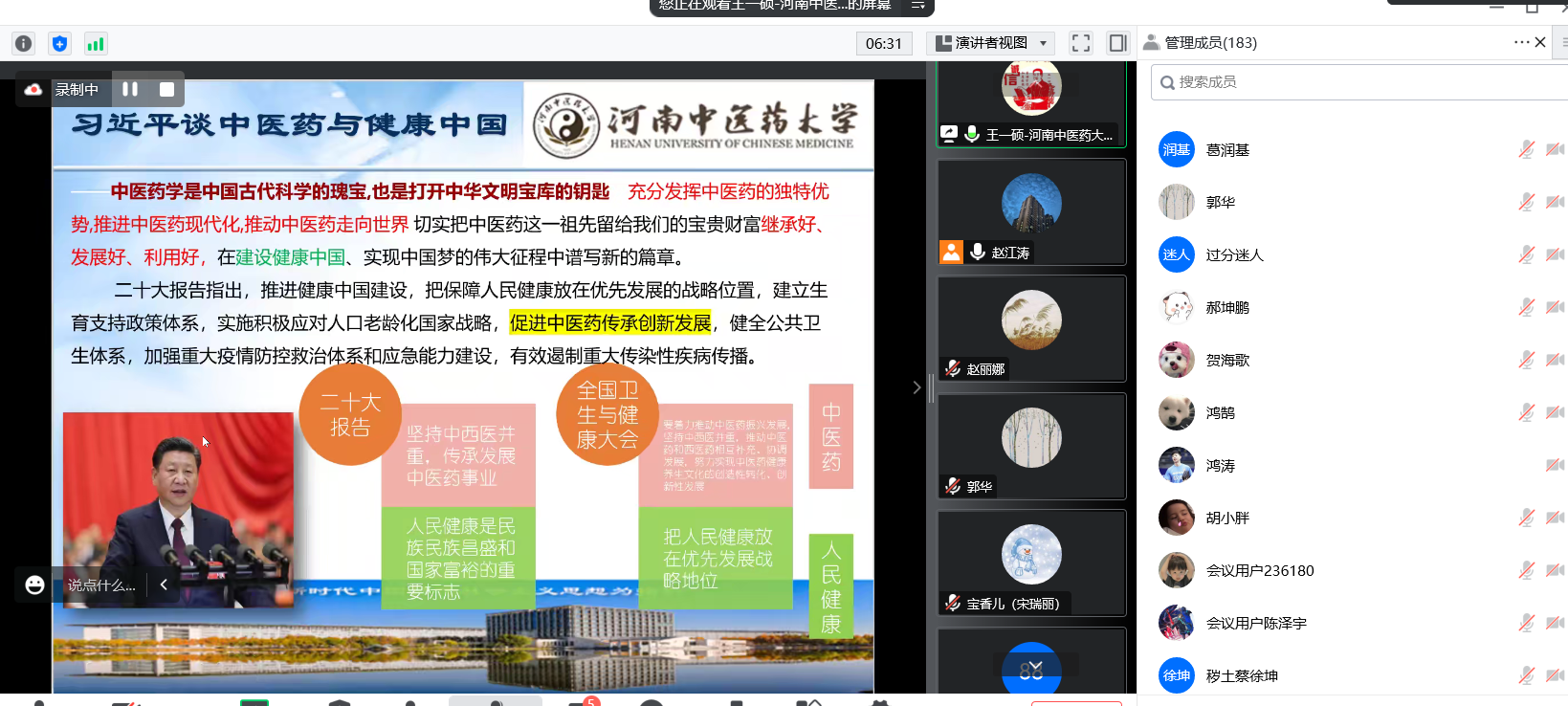The image size is (1568, 706).
Task: Click the cloud recording icon
Action: (33, 89)
